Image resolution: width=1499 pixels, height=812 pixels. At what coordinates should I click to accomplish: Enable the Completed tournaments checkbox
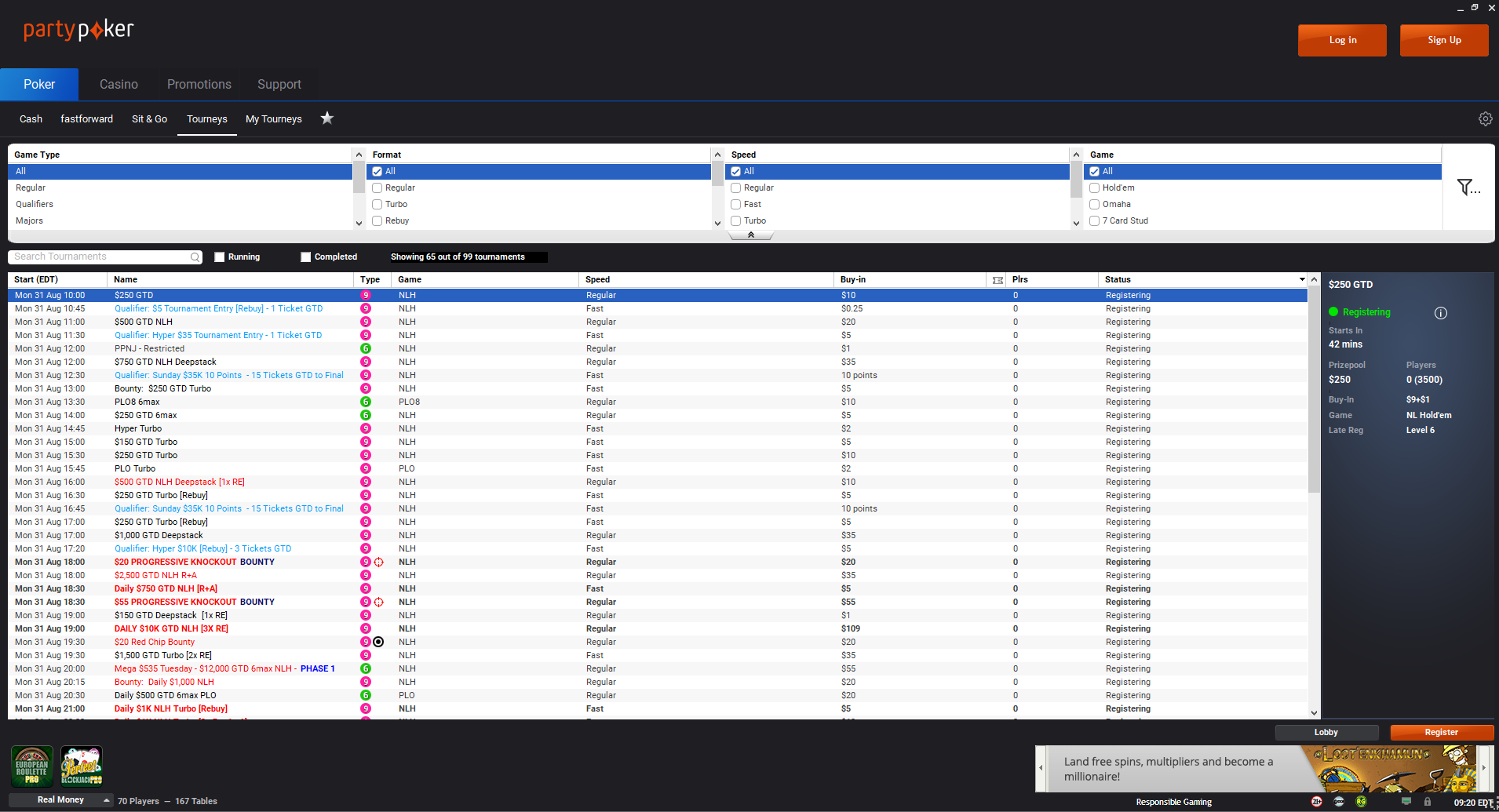[x=306, y=257]
